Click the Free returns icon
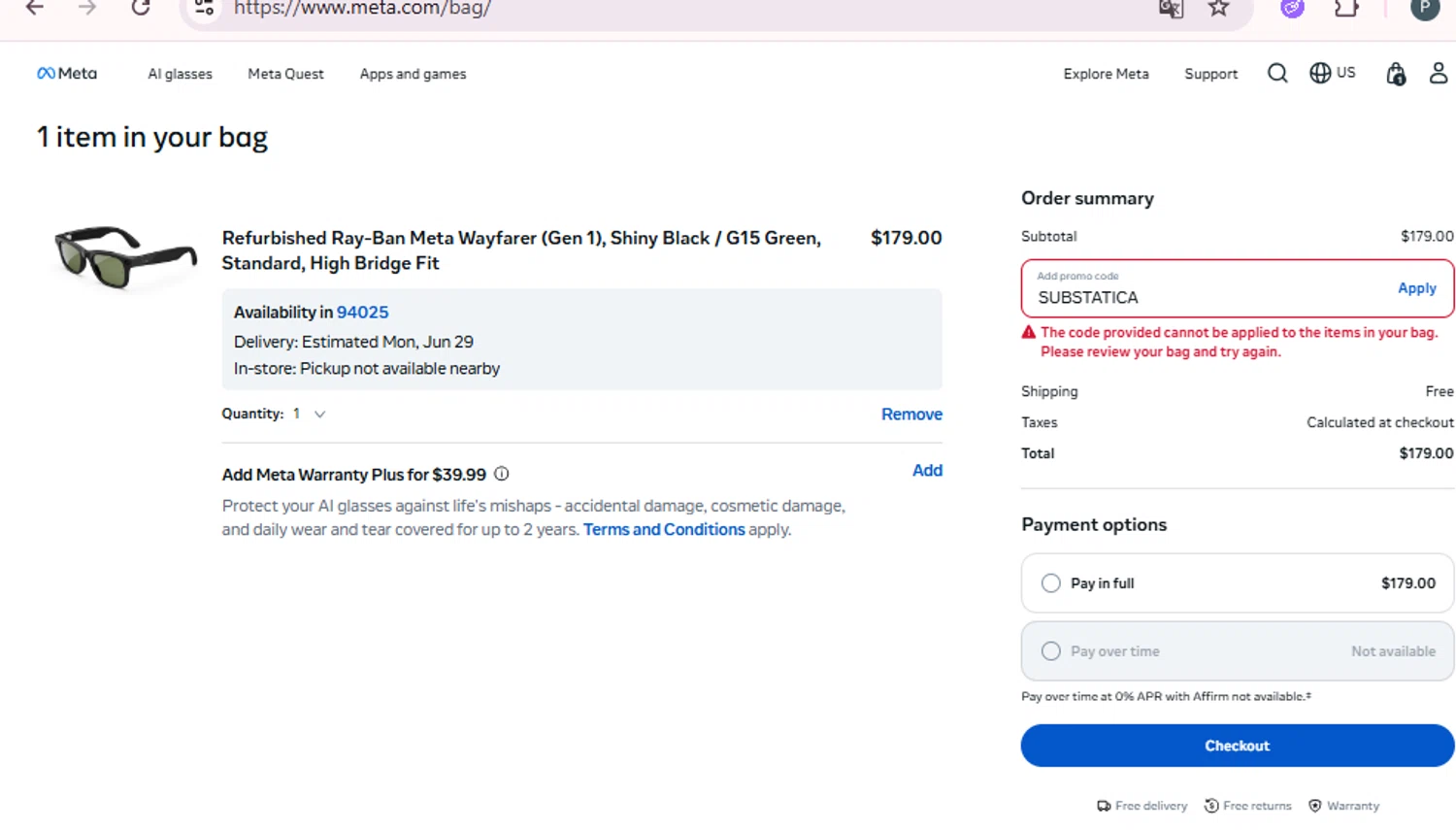 (1211, 806)
